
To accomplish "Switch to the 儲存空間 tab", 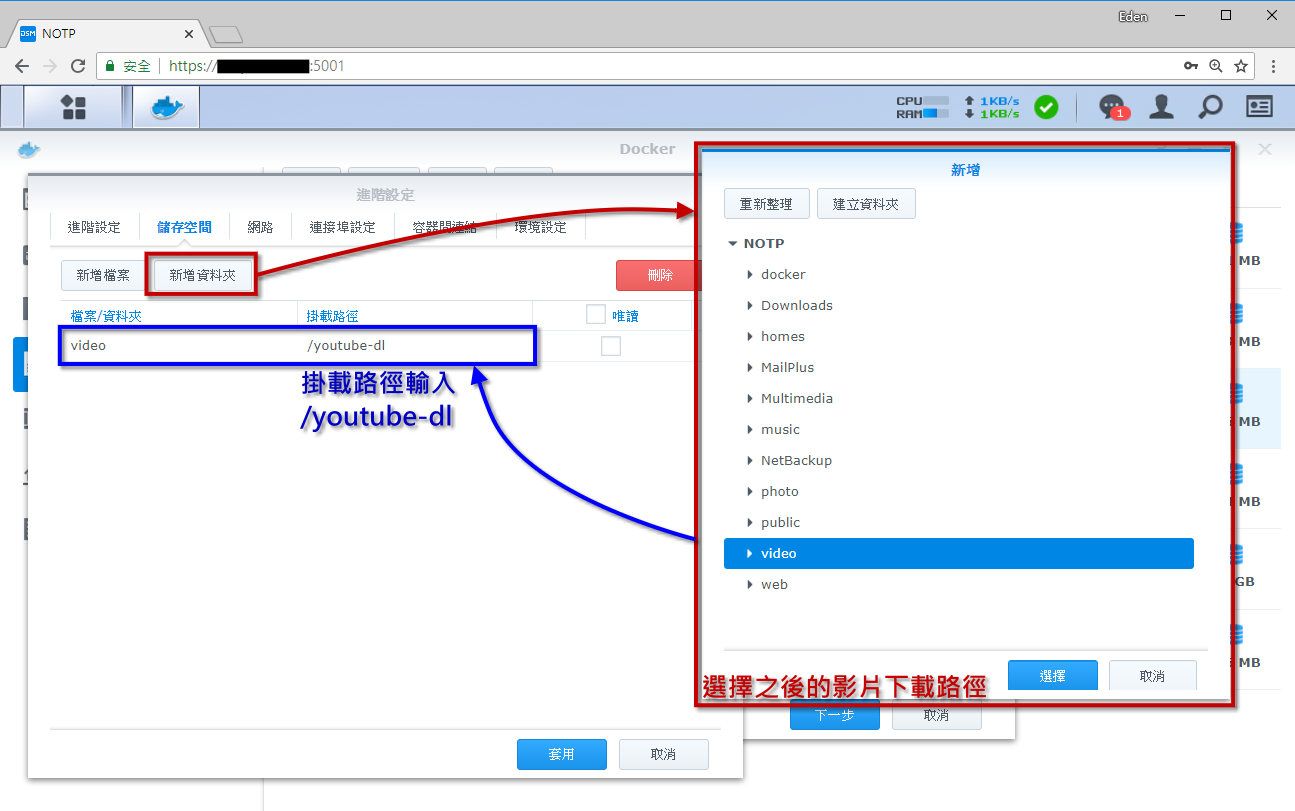I will tap(184, 227).
